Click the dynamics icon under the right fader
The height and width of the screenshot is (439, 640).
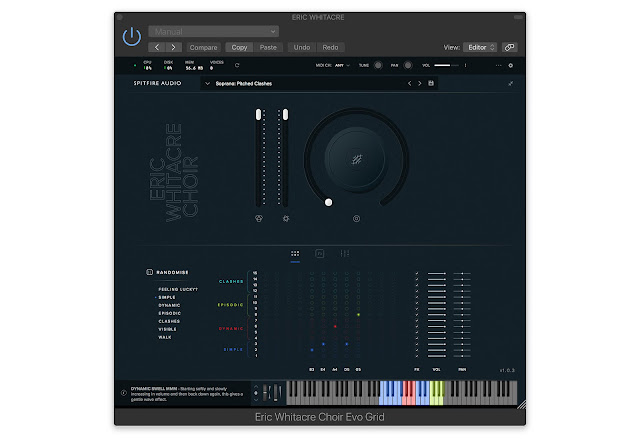286,219
